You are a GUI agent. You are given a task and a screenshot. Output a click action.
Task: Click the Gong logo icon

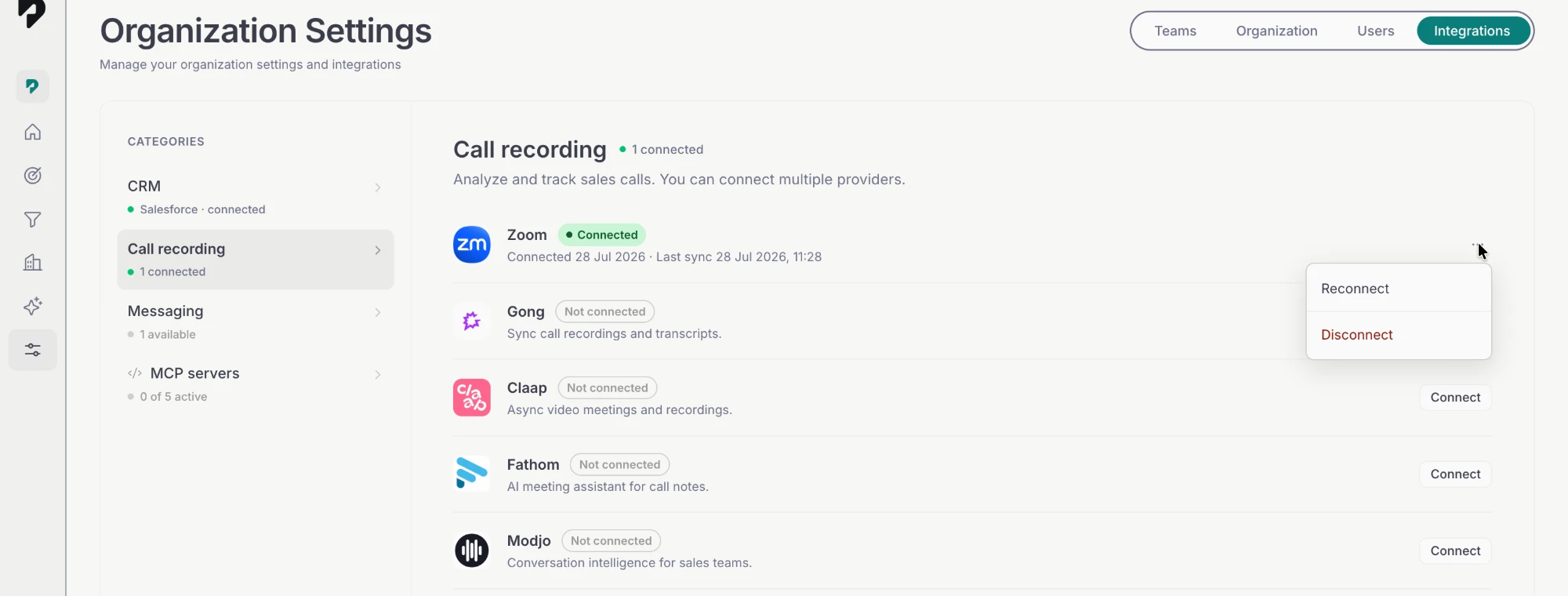click(472, 321)
